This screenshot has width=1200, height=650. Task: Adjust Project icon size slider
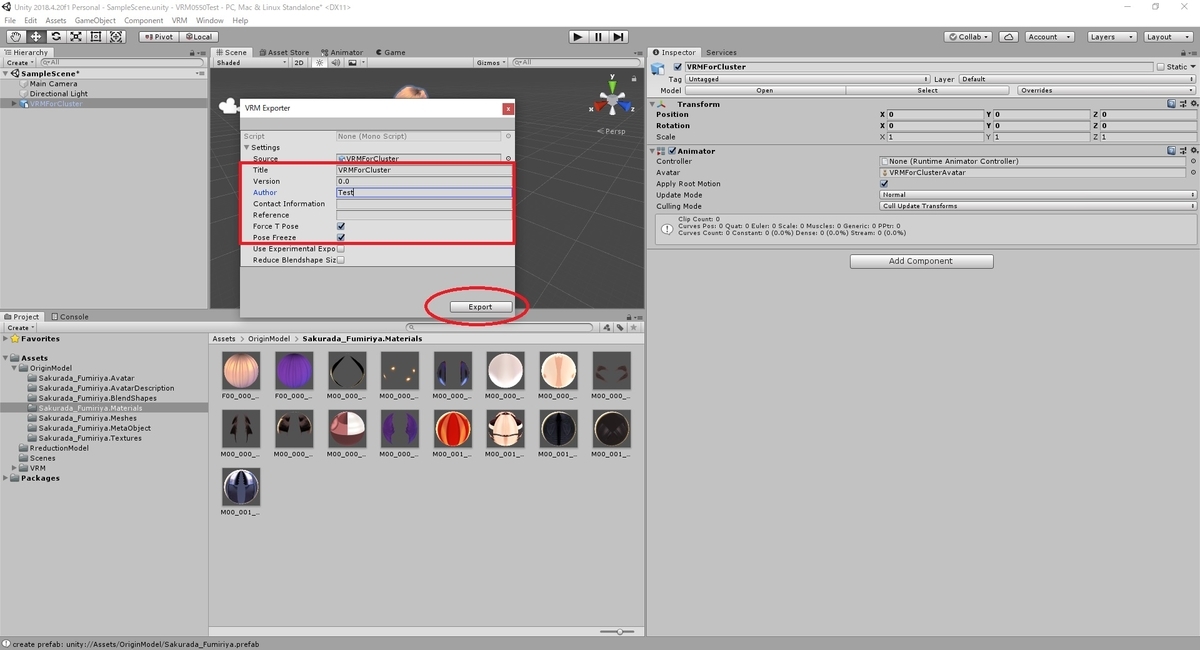619,632
